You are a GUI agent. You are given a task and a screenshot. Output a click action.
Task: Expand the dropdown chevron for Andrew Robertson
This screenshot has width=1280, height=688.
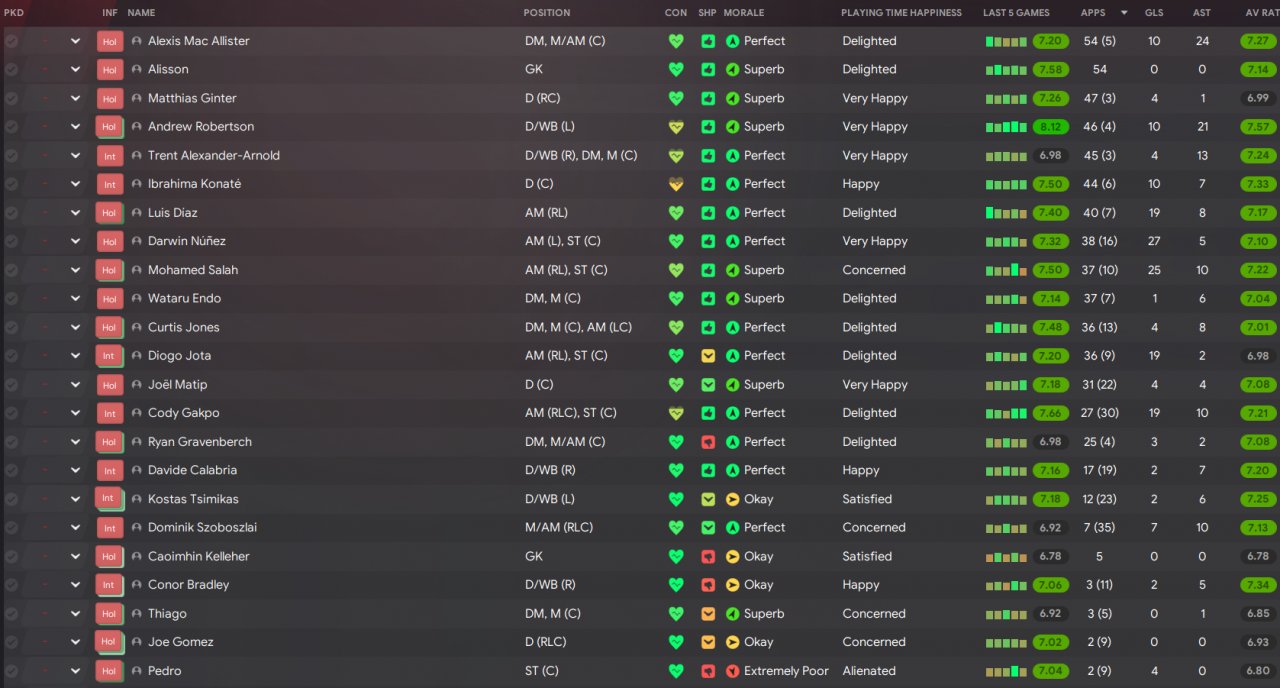click(75, 127)
